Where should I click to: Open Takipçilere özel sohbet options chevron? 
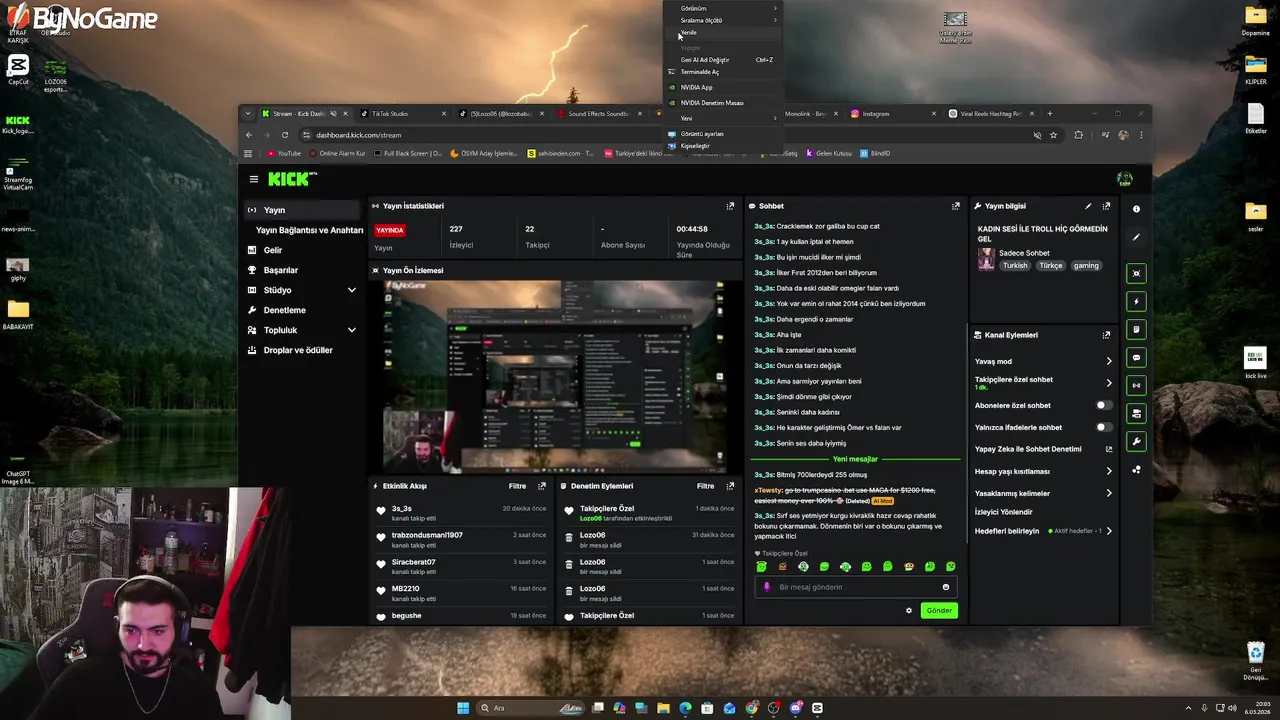pyautogui.click(x=1108, y=383)
